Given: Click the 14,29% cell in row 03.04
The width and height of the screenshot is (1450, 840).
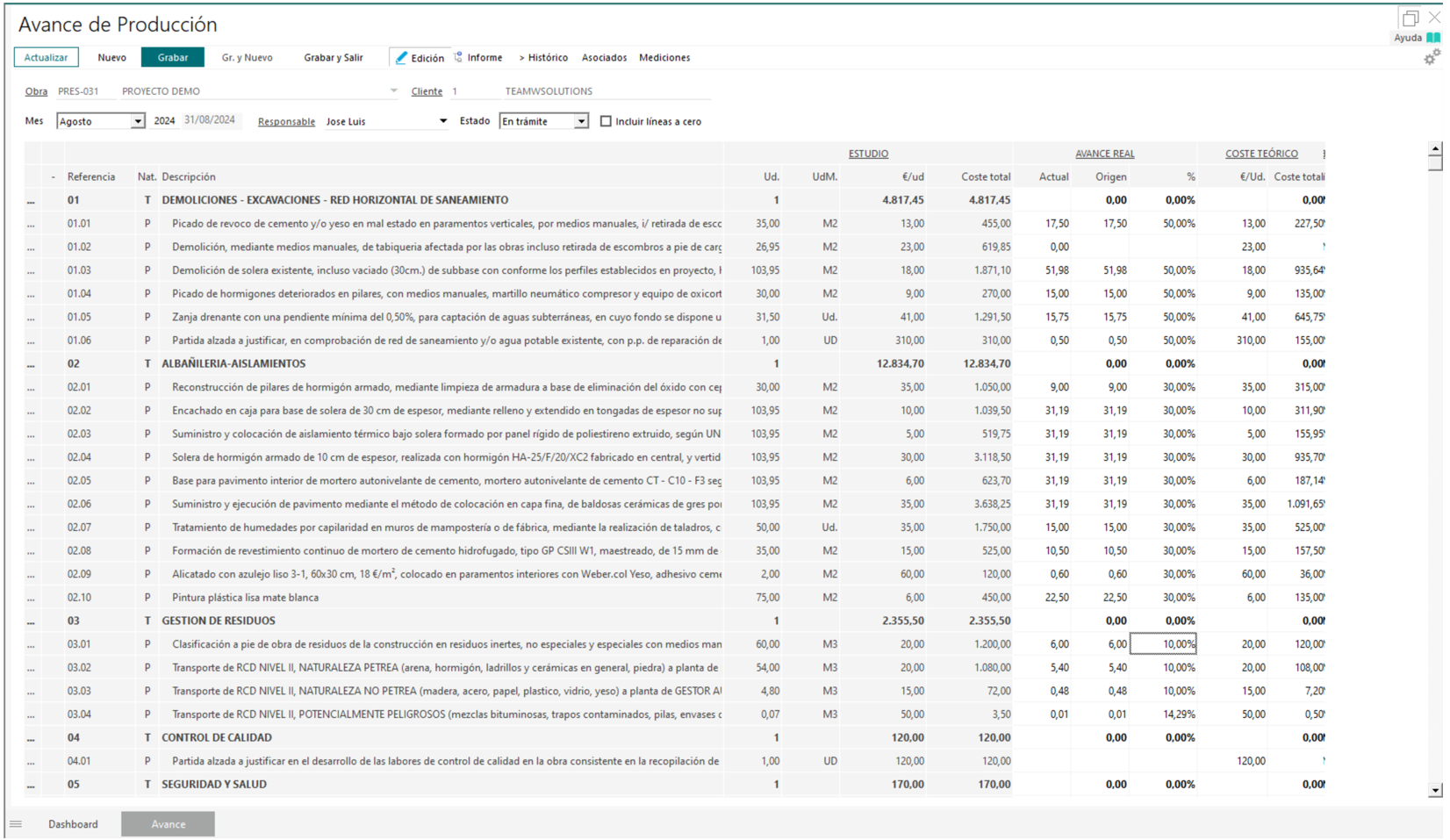Looking at the screenshot, I should tap(1179, 714).
